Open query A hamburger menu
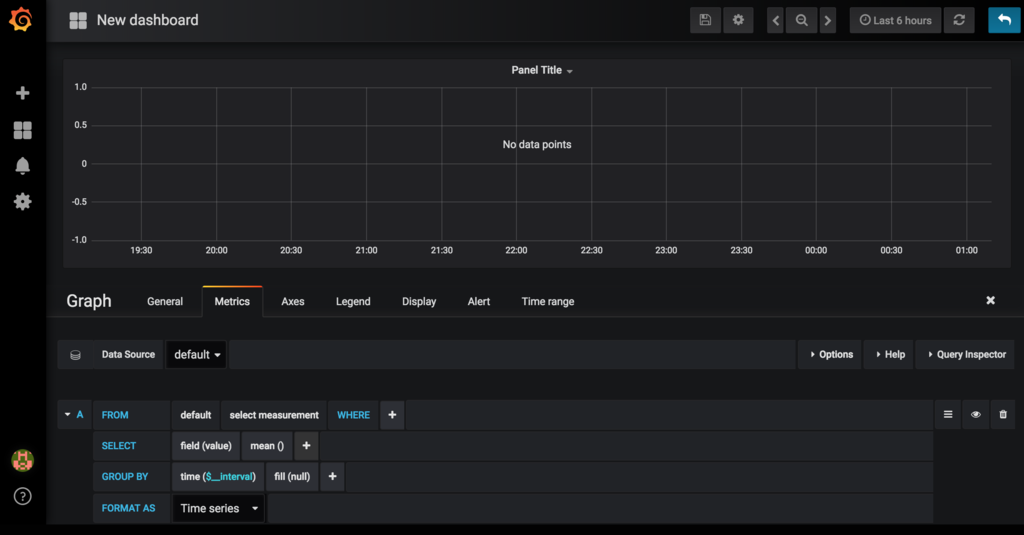 (x=948, y=415)
